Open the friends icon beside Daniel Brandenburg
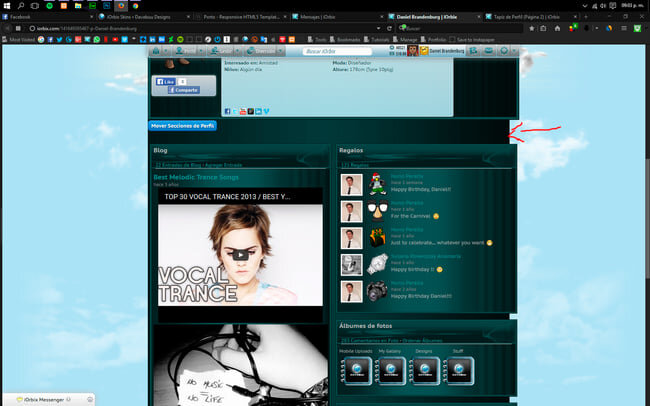This screenshot has height=406, width=650. [473, 51]
